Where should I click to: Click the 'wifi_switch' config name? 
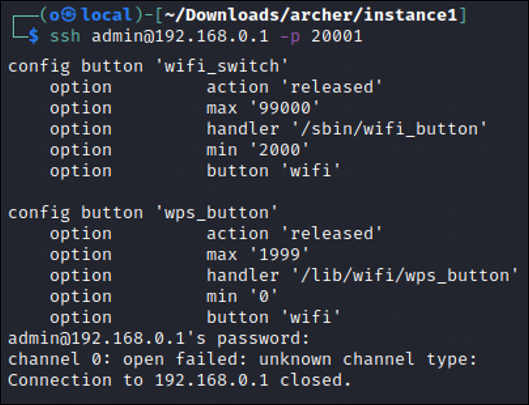pyautogui.click(x=222, y=66)
